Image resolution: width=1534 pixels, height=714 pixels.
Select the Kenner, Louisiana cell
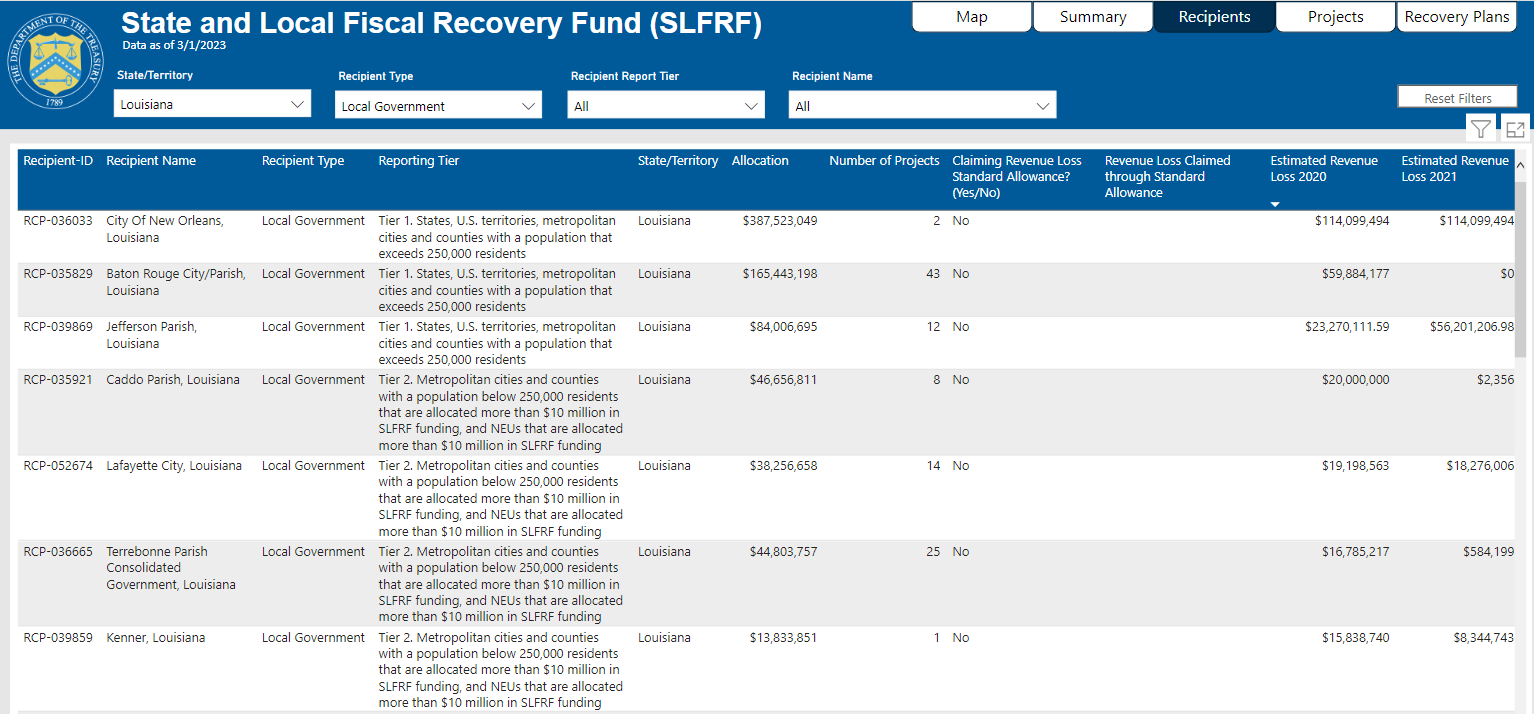tap(156, 637)
